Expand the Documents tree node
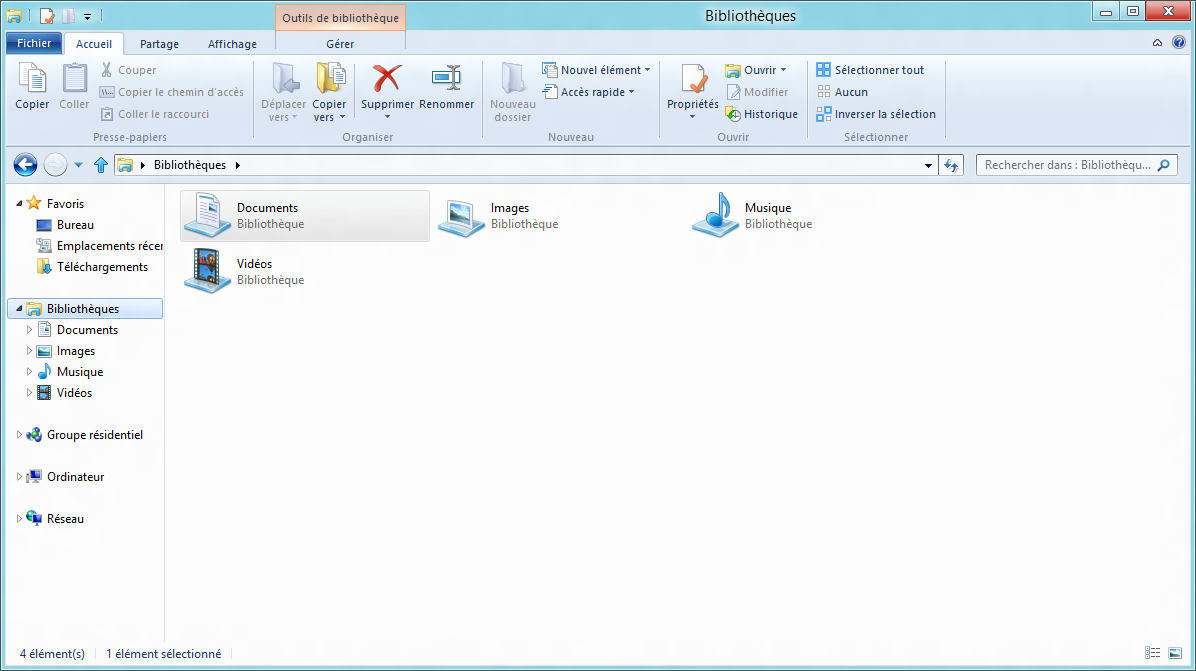Image resolution: width=1196 pixels, height=671 pixels. pyautogui.click(x=29, y=329)
